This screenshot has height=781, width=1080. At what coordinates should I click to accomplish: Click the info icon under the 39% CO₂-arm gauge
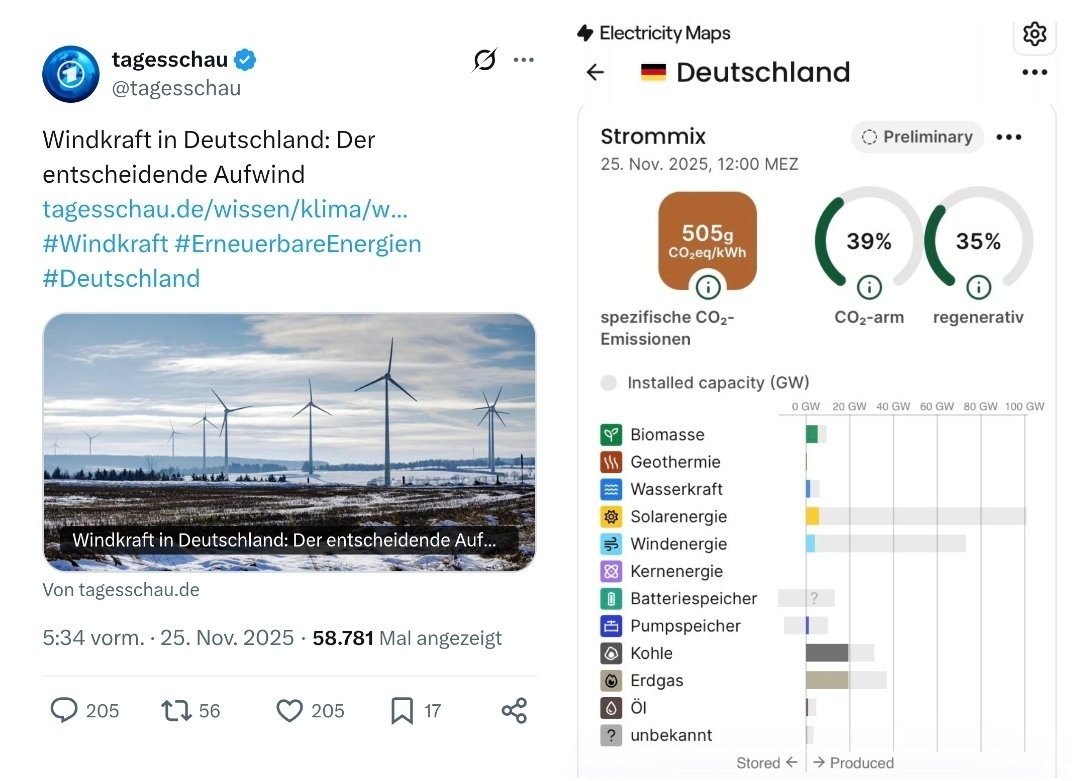(869, 288)
